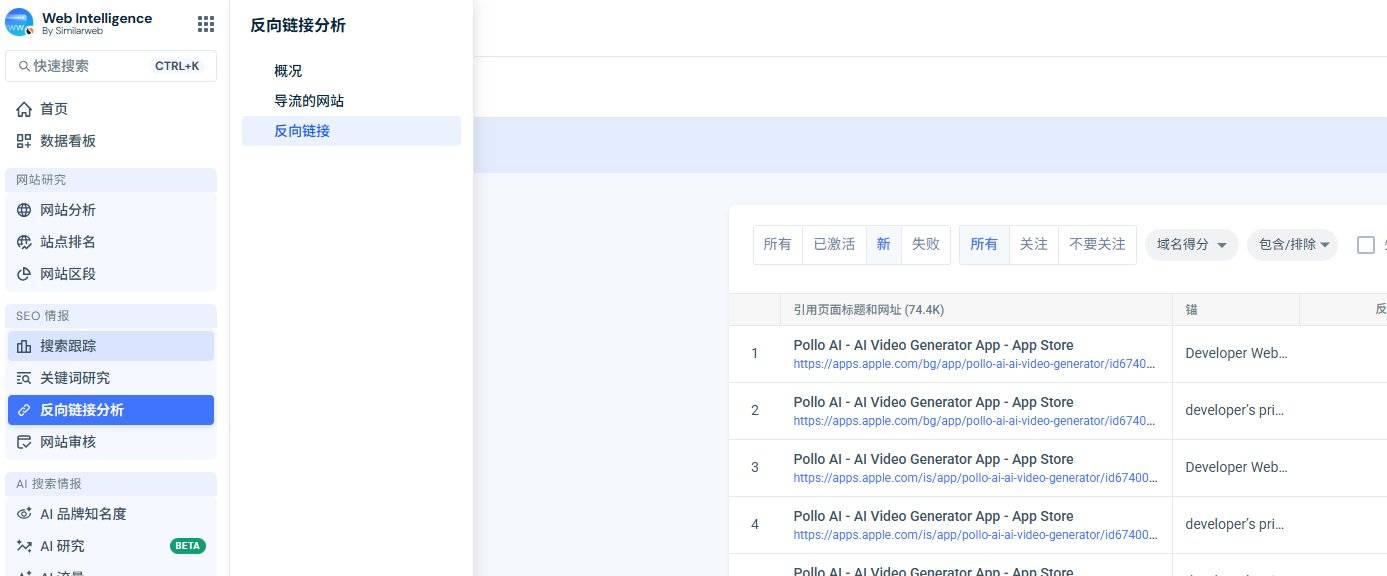Screen dimensions: 1387x576
Task: Select 导流的网站 in the submenu
Action: (351, 101)
